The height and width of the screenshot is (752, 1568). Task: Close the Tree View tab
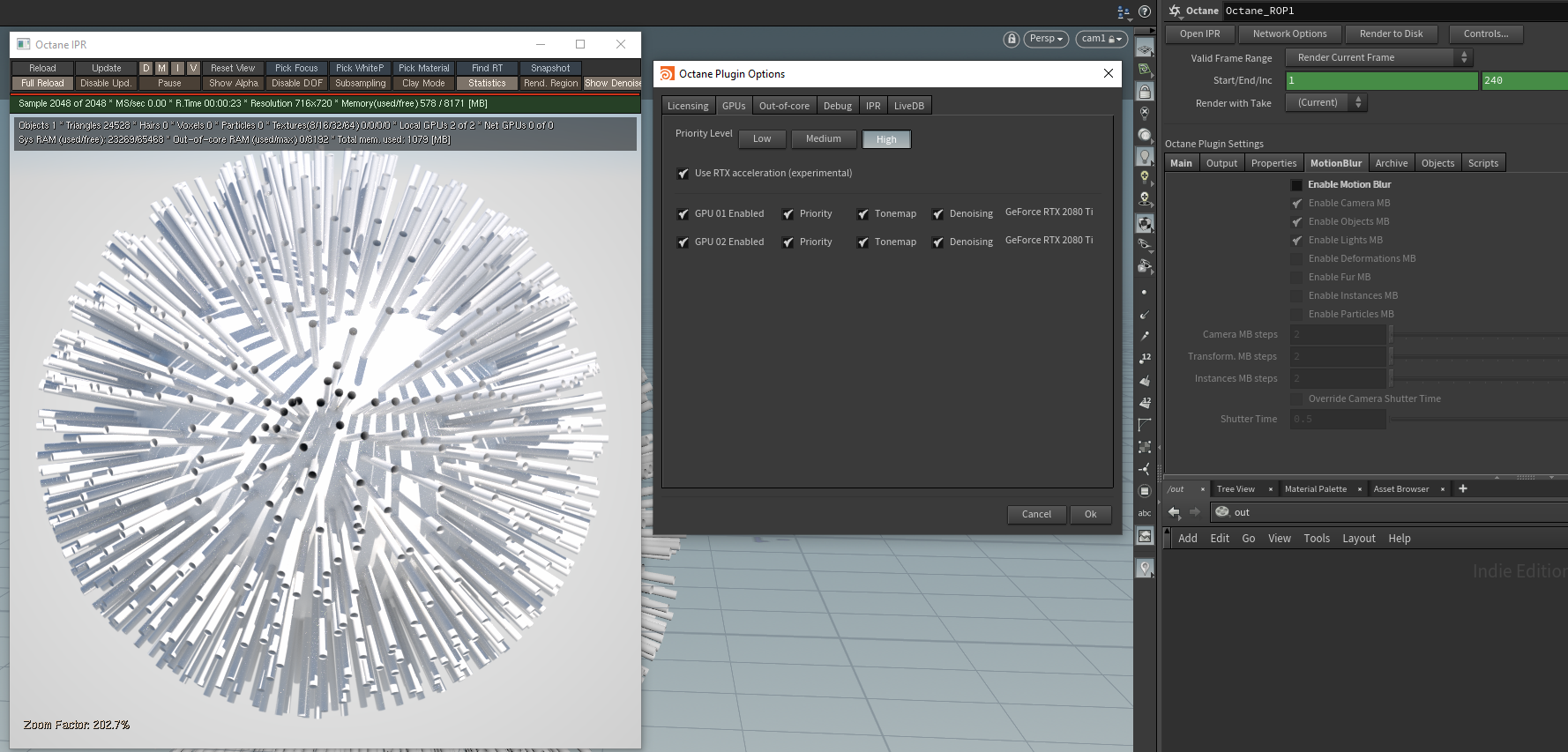(x=1271, y=489)
